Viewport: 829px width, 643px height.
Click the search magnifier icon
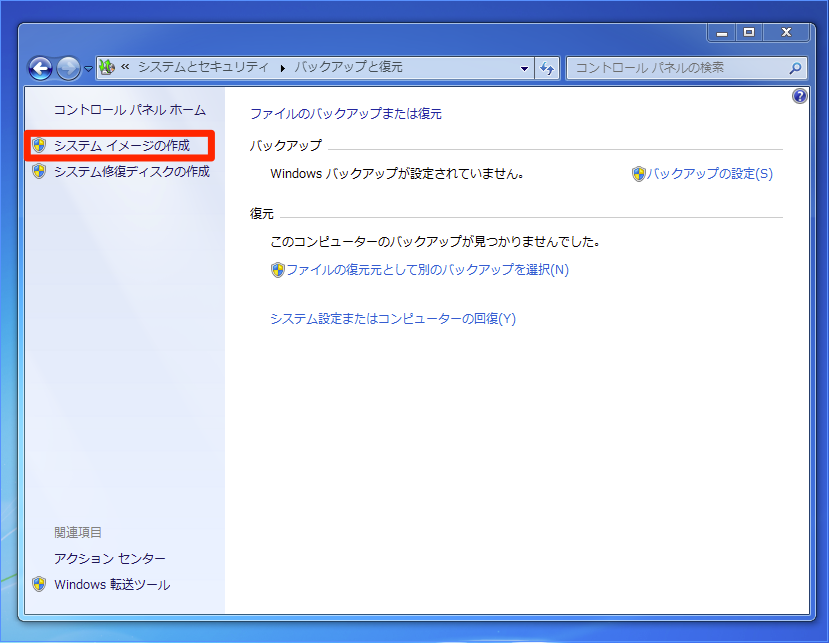pyautogui.click(x=795, y=68)
